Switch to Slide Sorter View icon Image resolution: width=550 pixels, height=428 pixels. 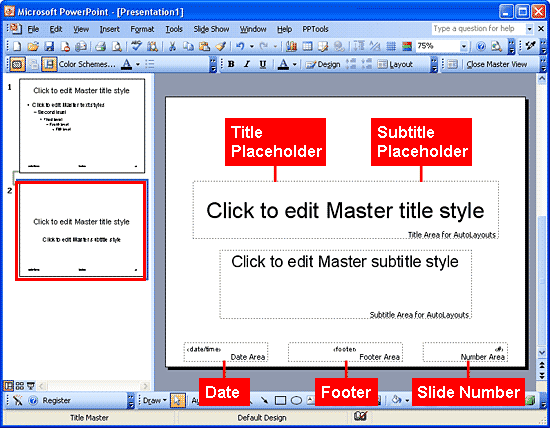click(20, 386)
